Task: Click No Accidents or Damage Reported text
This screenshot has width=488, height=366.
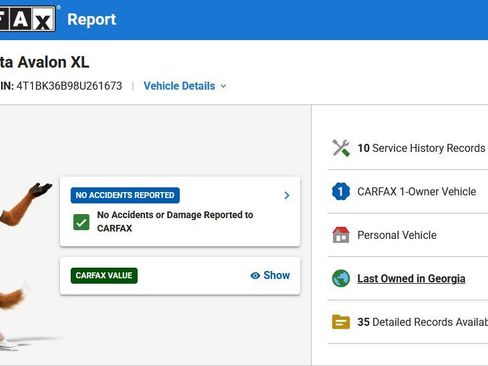Action: (175, 221)
